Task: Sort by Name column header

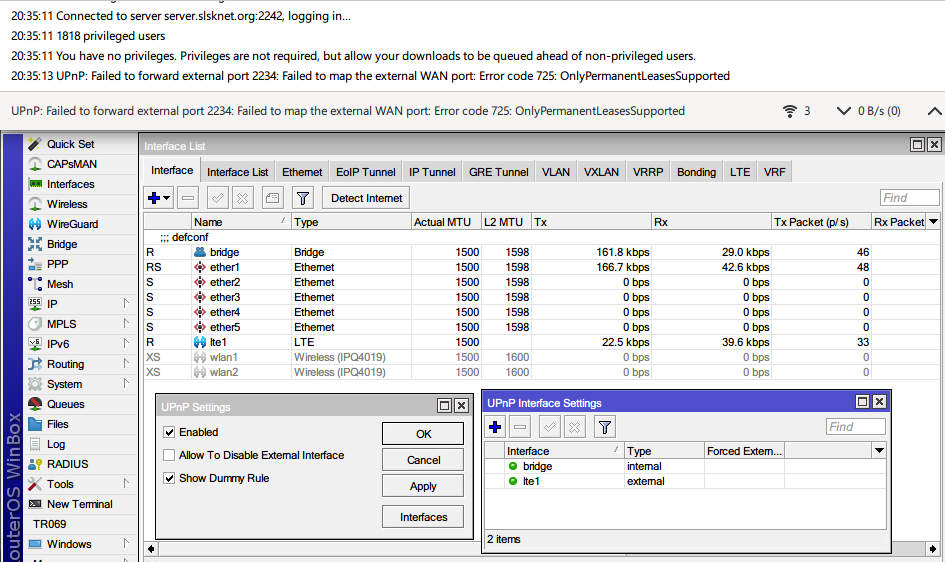Action: click(241, 222)
